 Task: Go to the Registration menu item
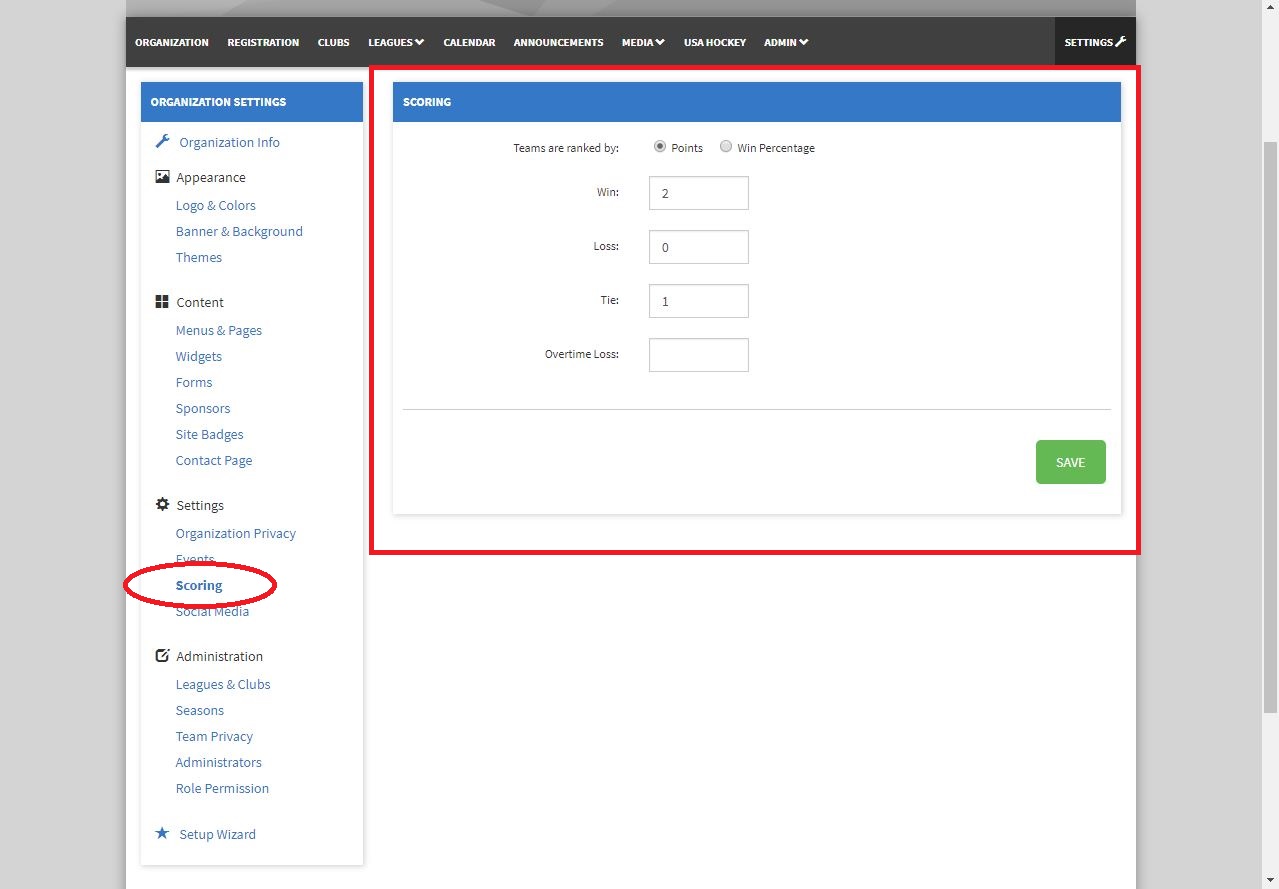coord(263,42)
